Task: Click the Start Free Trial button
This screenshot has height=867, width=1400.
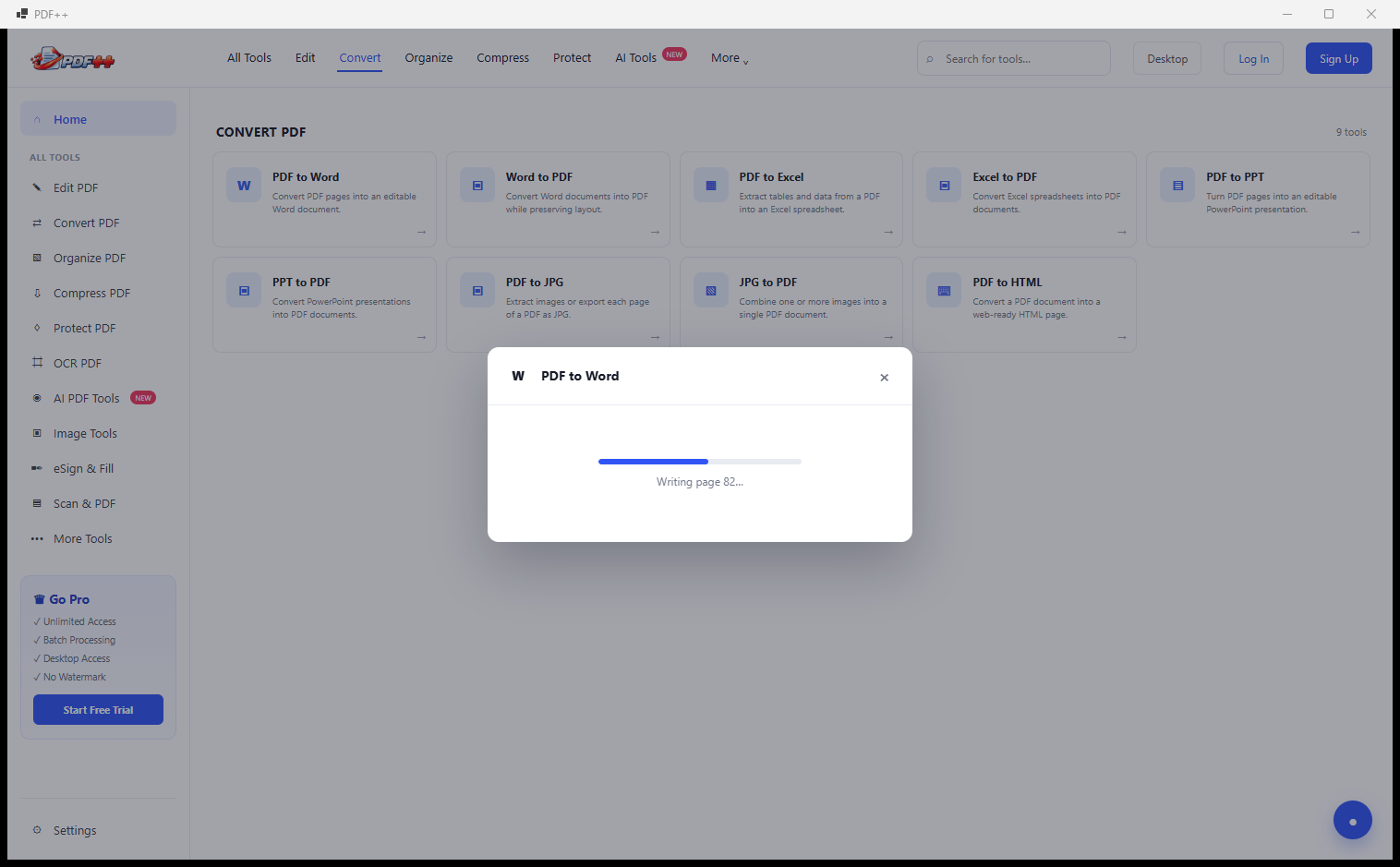Action: pyautogui.click(x=98, y=710)
